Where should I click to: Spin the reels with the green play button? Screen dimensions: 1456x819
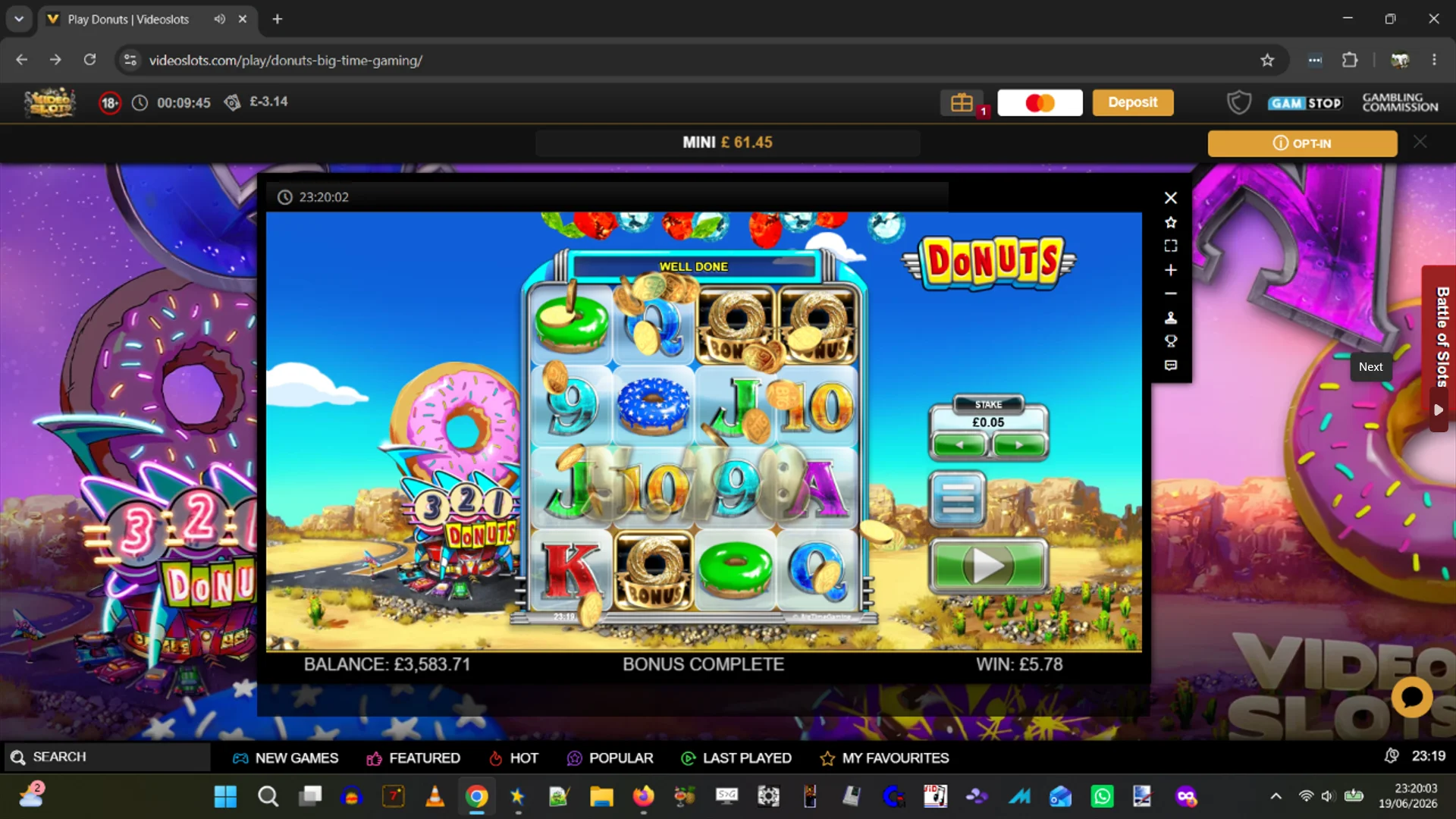coord(989,566)
